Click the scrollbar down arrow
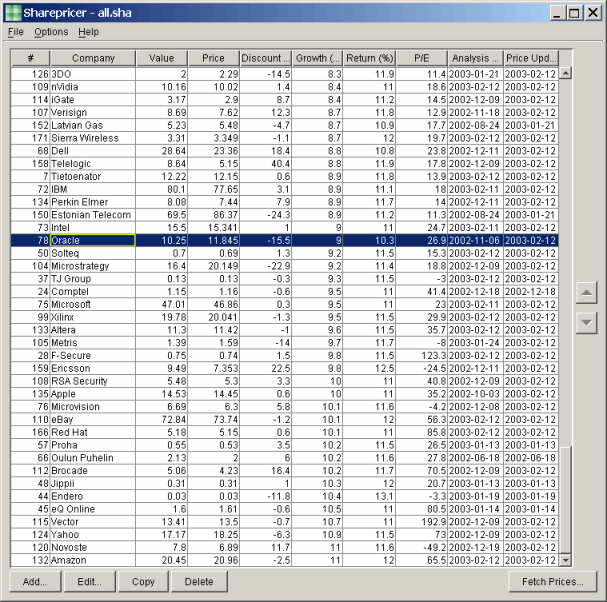This screenshot has width=607, height=602. 565,561
